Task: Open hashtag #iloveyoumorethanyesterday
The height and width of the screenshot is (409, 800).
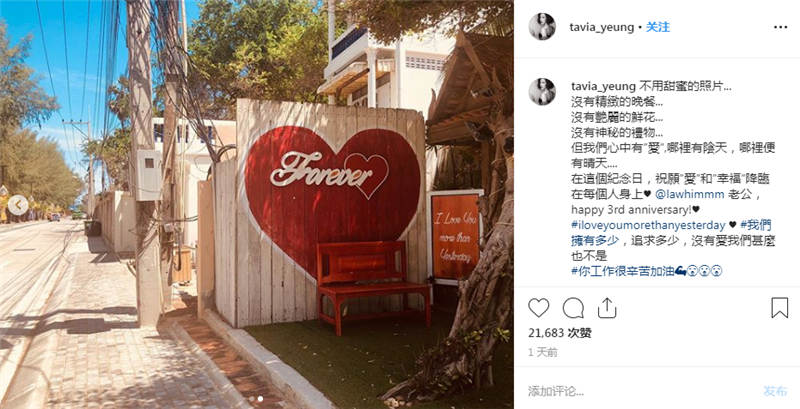Action: pos(648,225)
